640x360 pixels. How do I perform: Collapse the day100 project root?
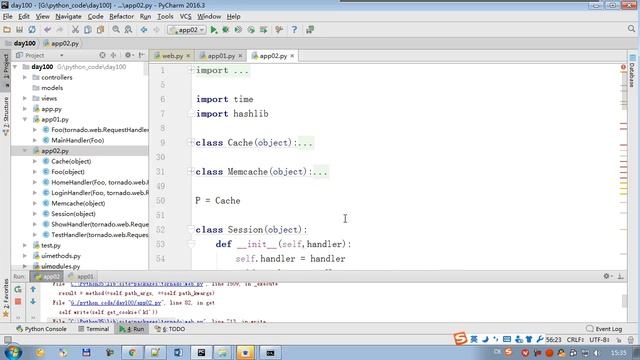(16, 67)
